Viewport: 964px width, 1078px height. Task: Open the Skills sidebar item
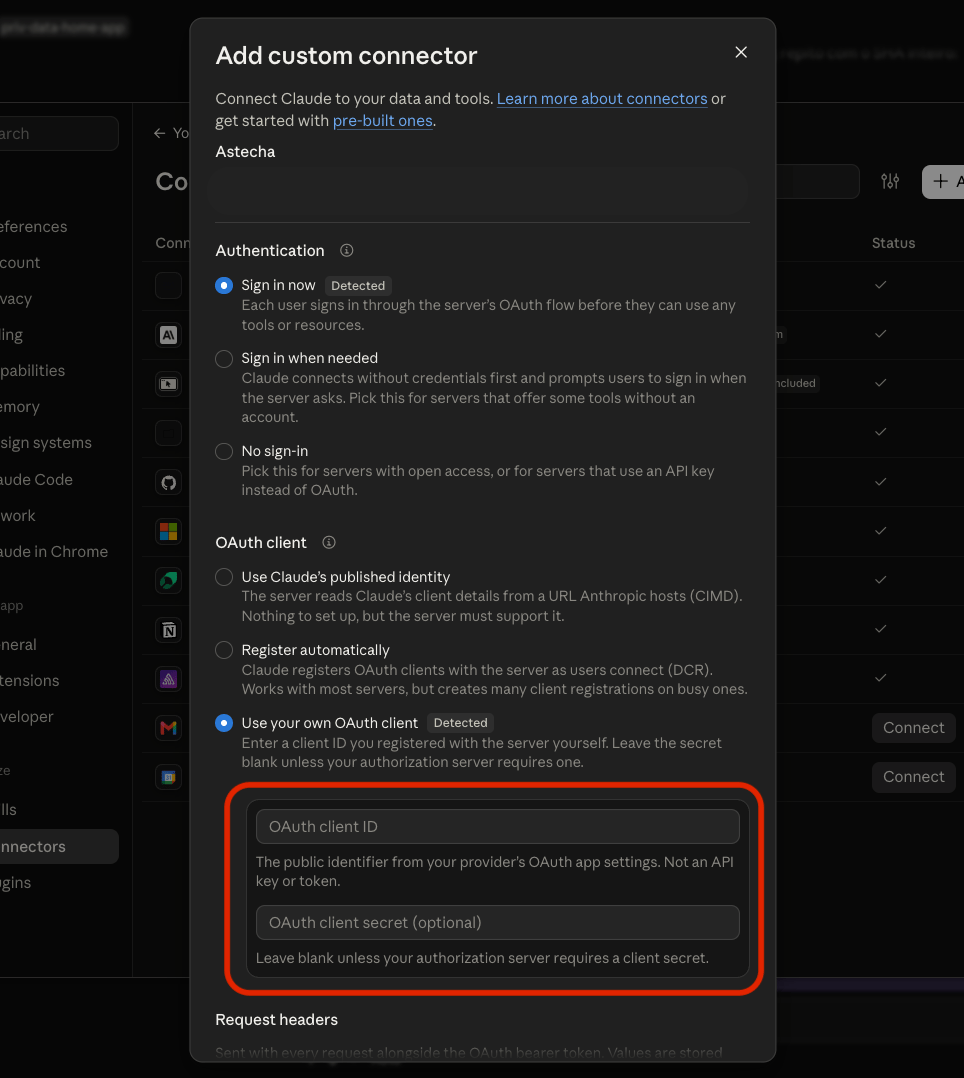(x=8, y=810)
